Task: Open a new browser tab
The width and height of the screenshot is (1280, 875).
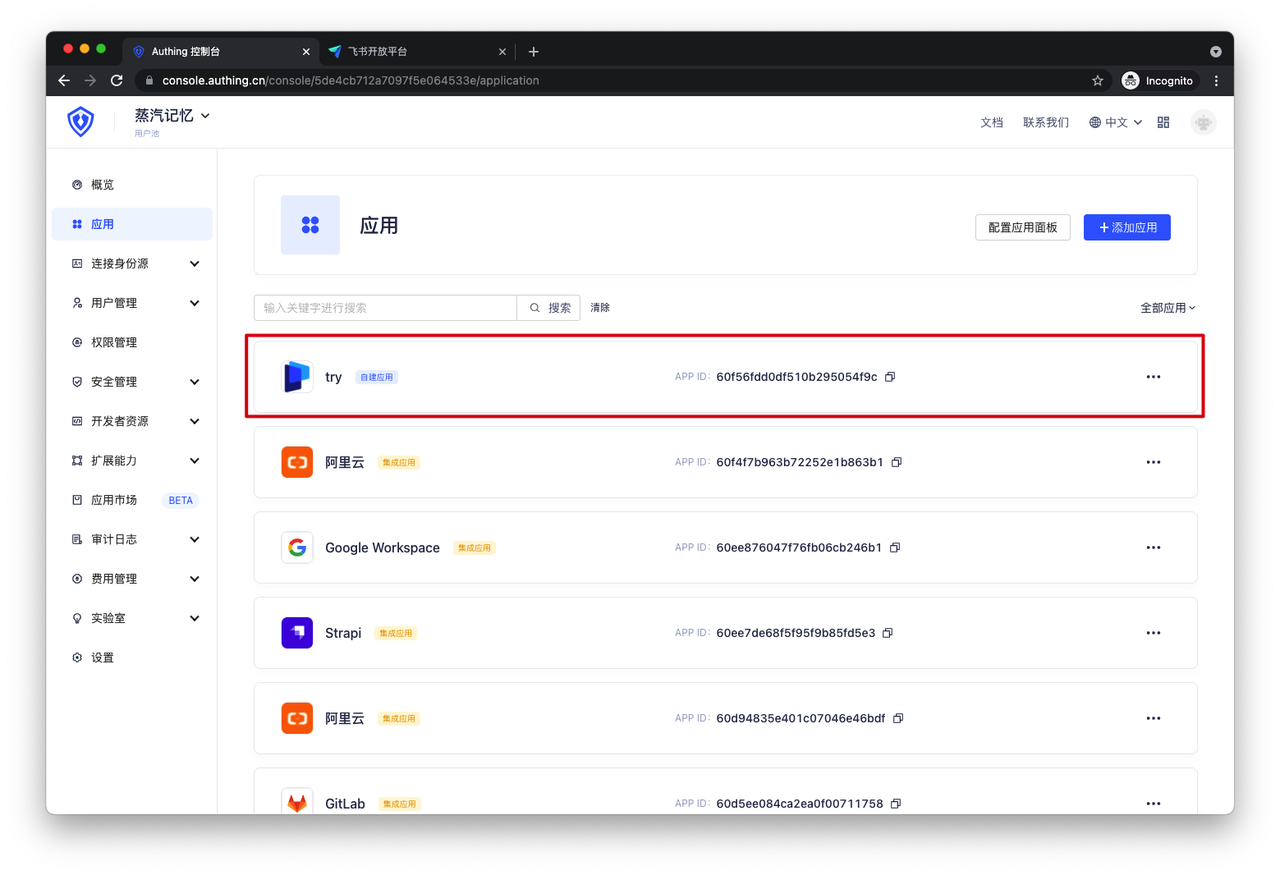Action: pyautogui.click(x=533, y=51)
